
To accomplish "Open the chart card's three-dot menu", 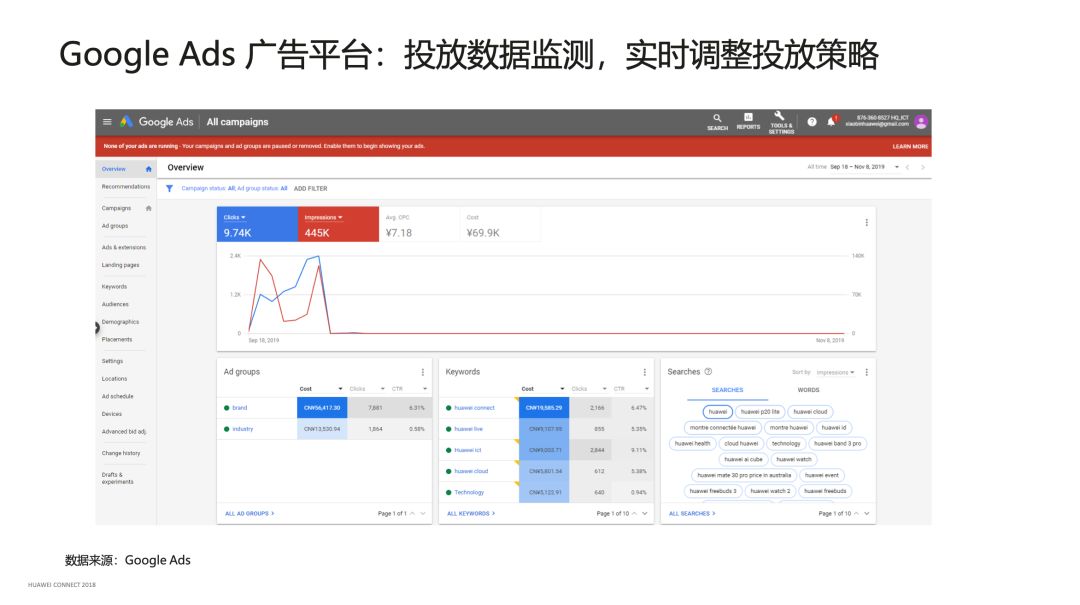I will [866, 223].
